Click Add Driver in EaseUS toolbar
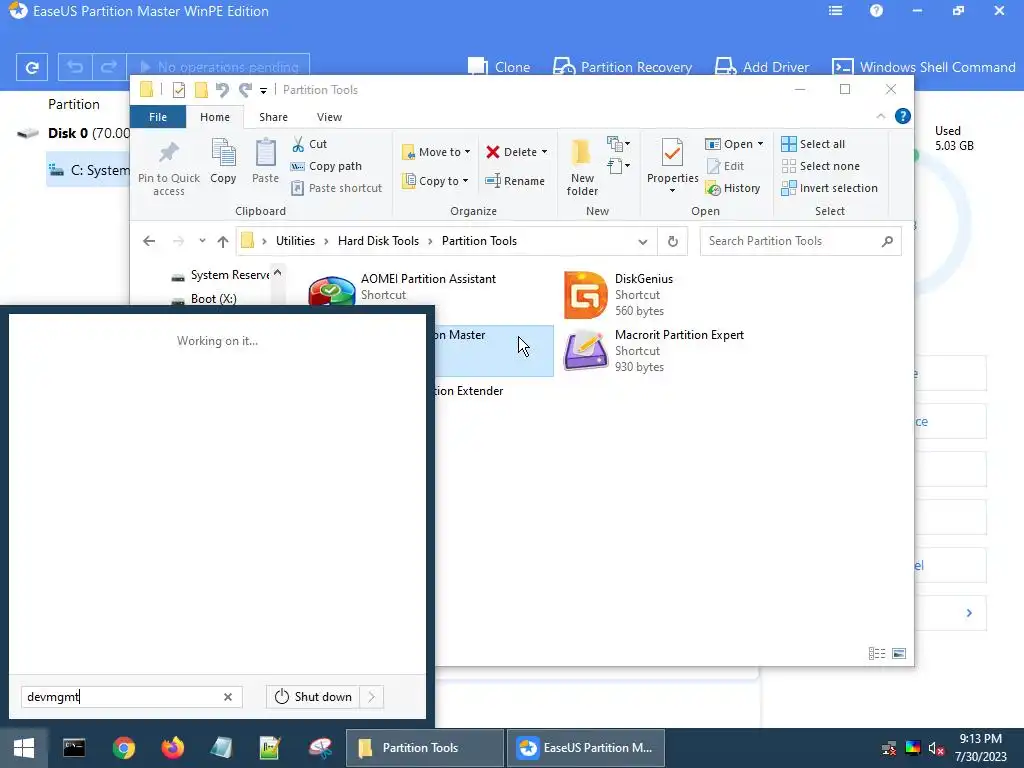This screenshot has width=1024, height=768. [x=761, y=67]
